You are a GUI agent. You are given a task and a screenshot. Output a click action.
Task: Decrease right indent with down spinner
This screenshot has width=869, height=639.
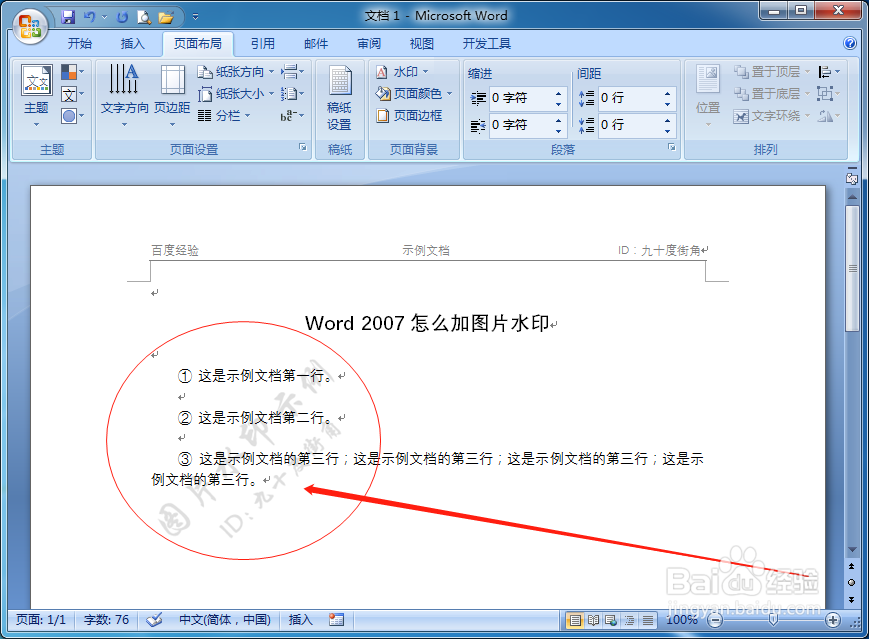559,131
